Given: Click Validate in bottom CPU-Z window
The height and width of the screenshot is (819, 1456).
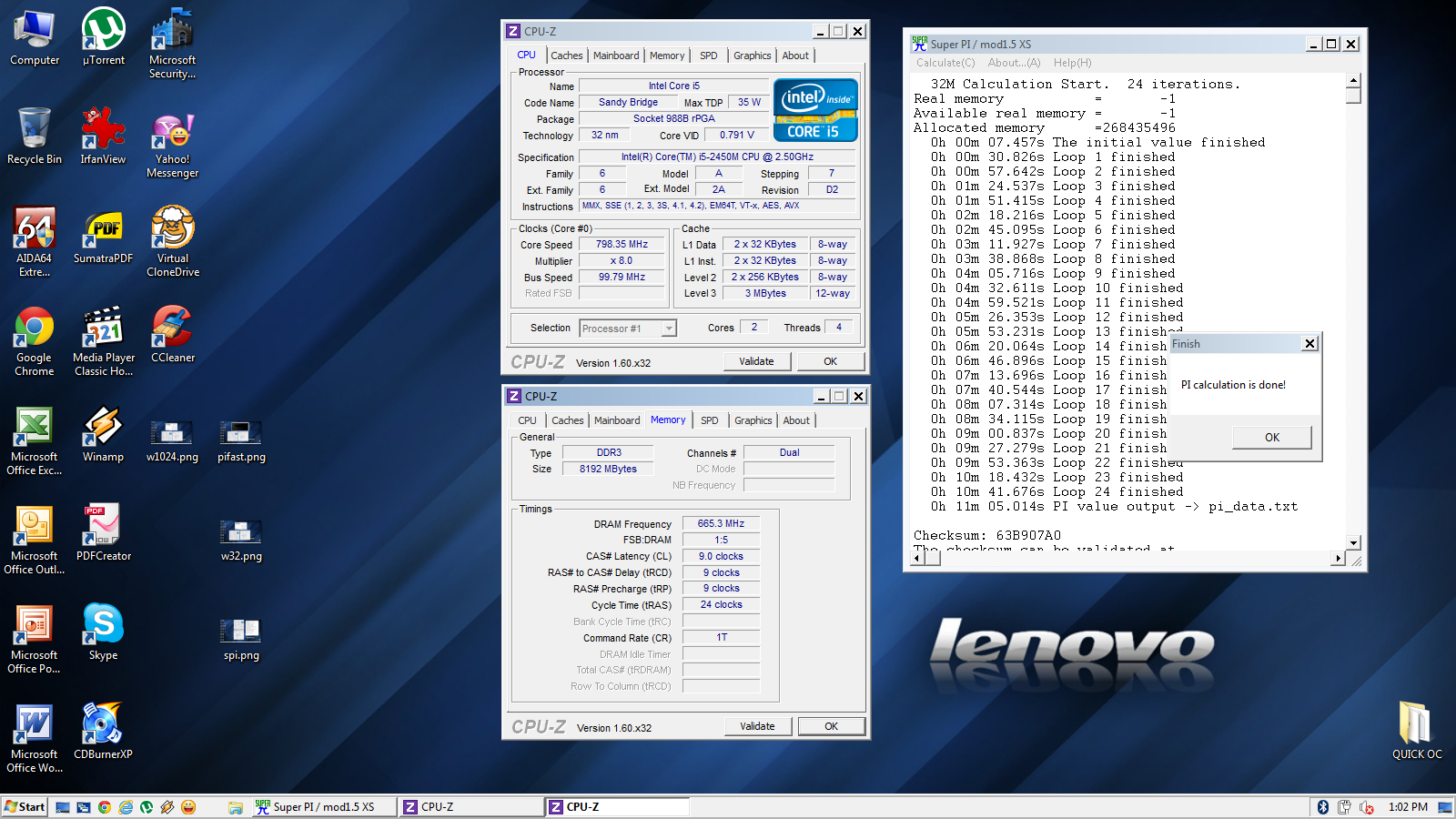Looking at the screenshot, I should 757,726.
